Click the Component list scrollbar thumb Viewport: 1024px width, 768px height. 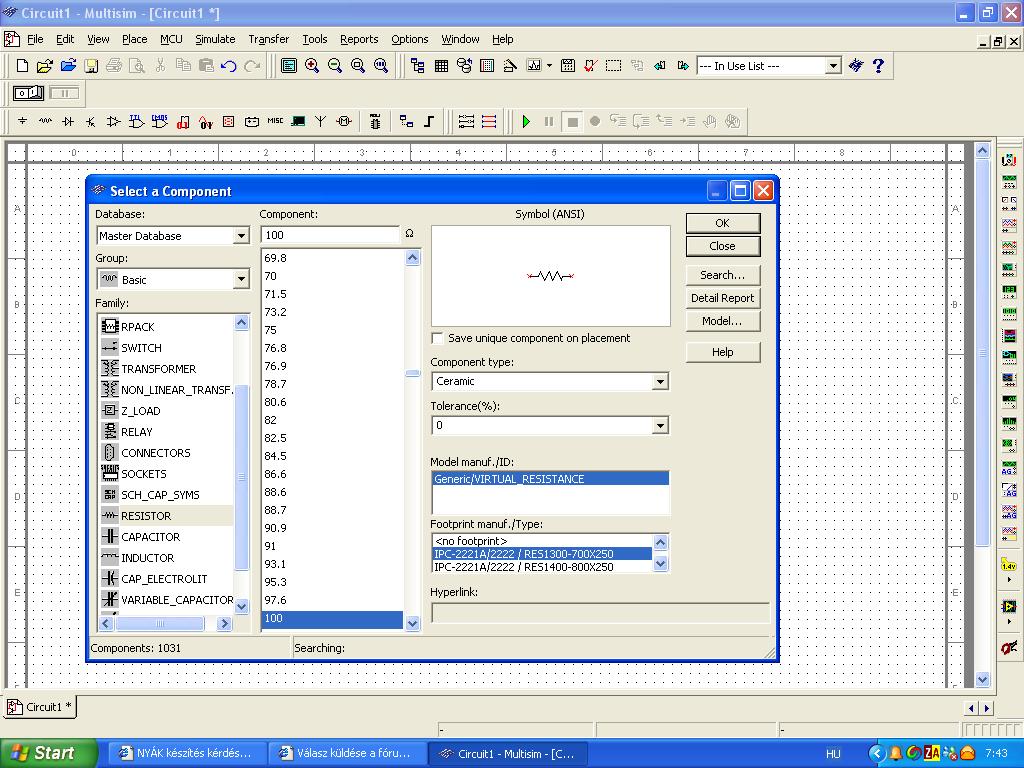click(x=412, y=374)
